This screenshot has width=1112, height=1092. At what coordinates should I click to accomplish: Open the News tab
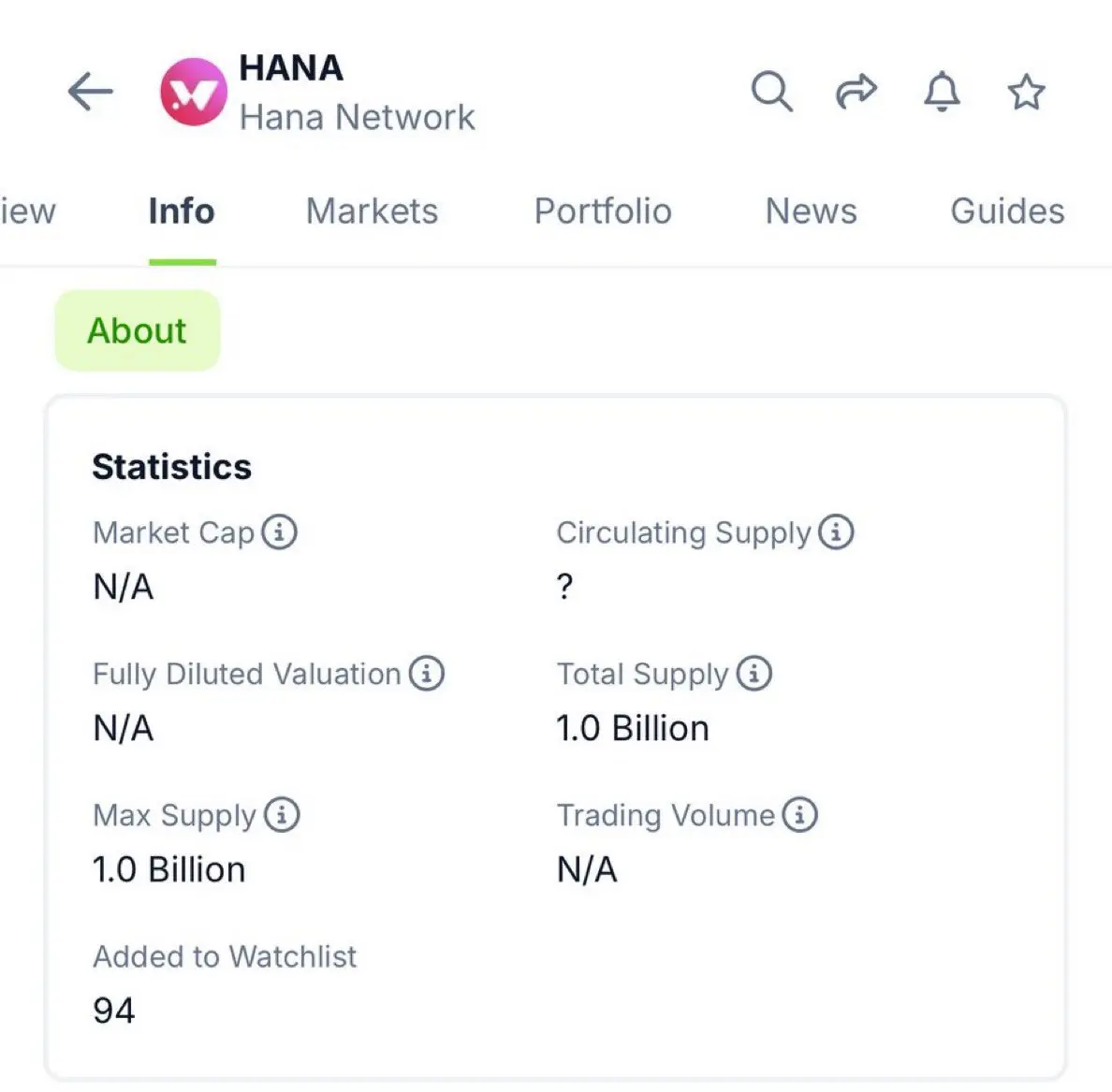(812, 211)
